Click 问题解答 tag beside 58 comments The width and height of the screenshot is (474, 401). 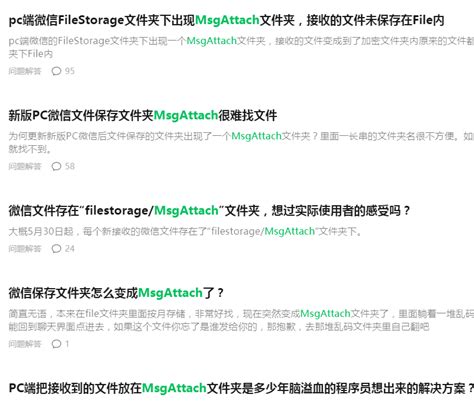tap(25, 166)
